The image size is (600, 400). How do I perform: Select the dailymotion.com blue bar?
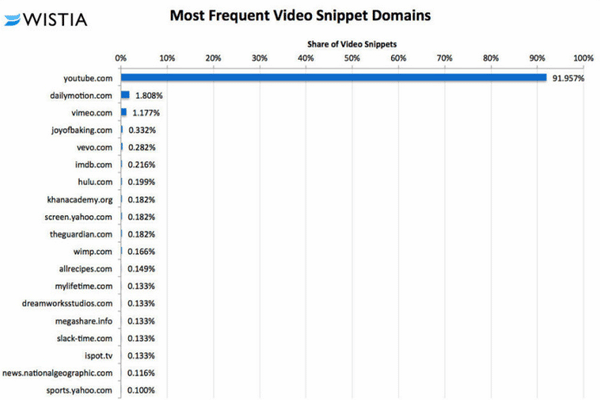(x=125, y=95)
